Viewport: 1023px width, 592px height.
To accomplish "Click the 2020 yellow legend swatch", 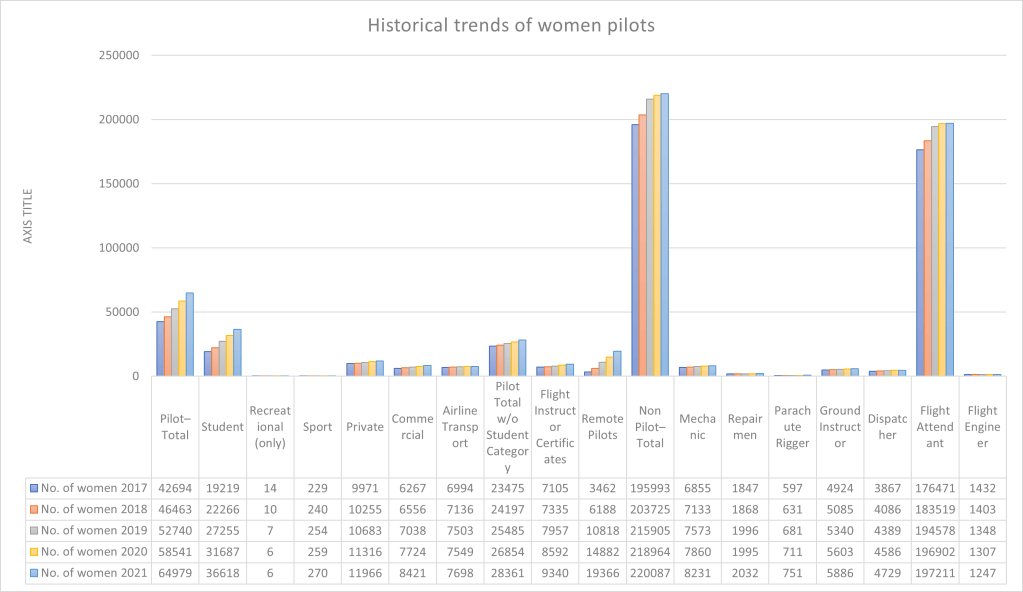I will pos(34,551).
